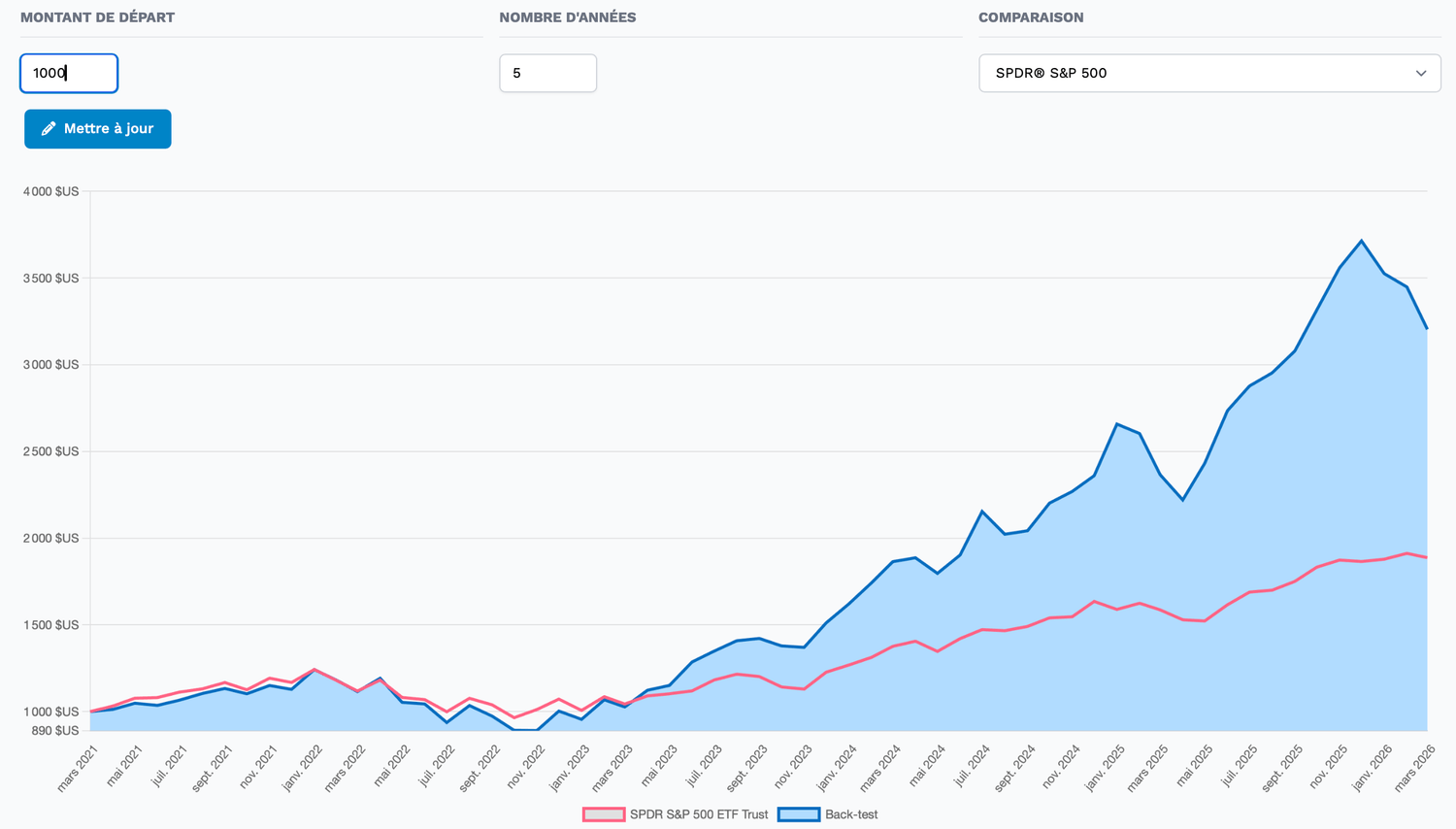Image resolution: width=1456 pixels, height=829 pixels.
Task: Click the pencil icon on Mettre à jour
Action: [49, 129]
